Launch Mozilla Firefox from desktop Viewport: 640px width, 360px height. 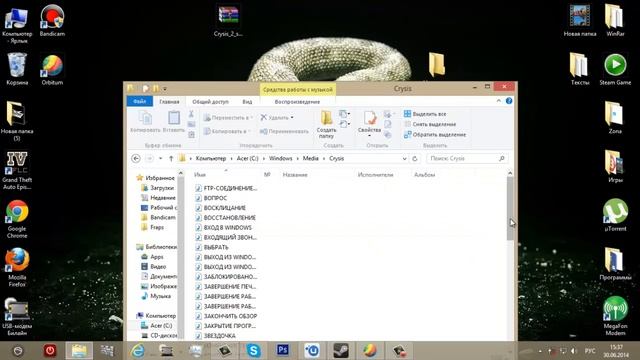17,267
